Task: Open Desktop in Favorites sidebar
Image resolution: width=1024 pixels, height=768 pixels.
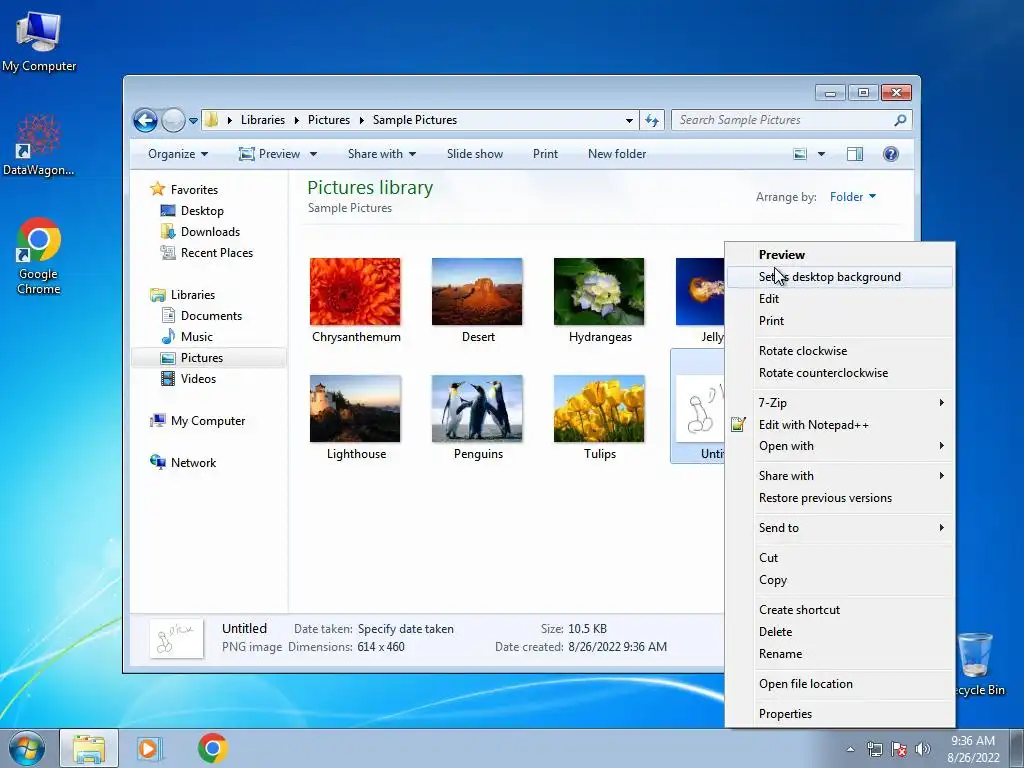Action: [202, 211]
